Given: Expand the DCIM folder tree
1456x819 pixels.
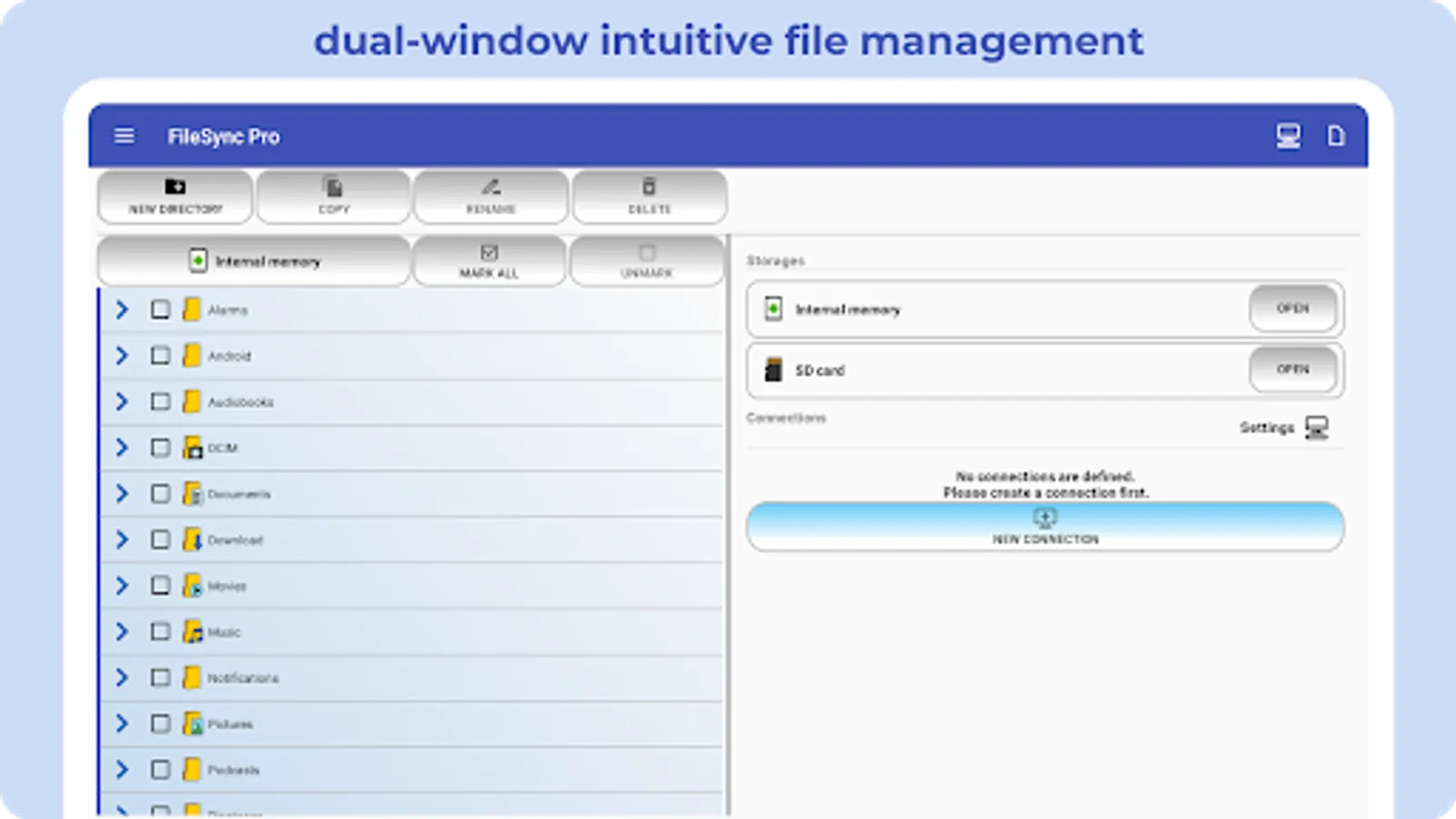Looking at the screenshot, I should click(x=122, y=448).
